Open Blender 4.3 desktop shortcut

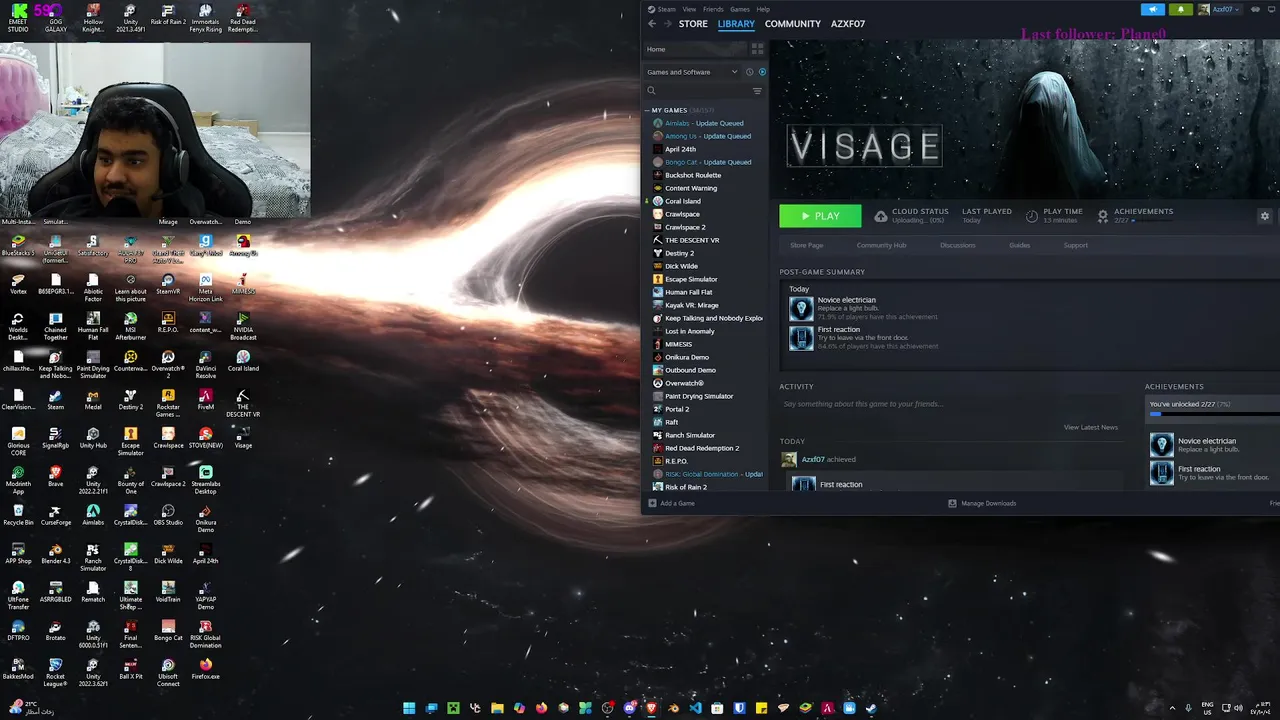point(56,553)
